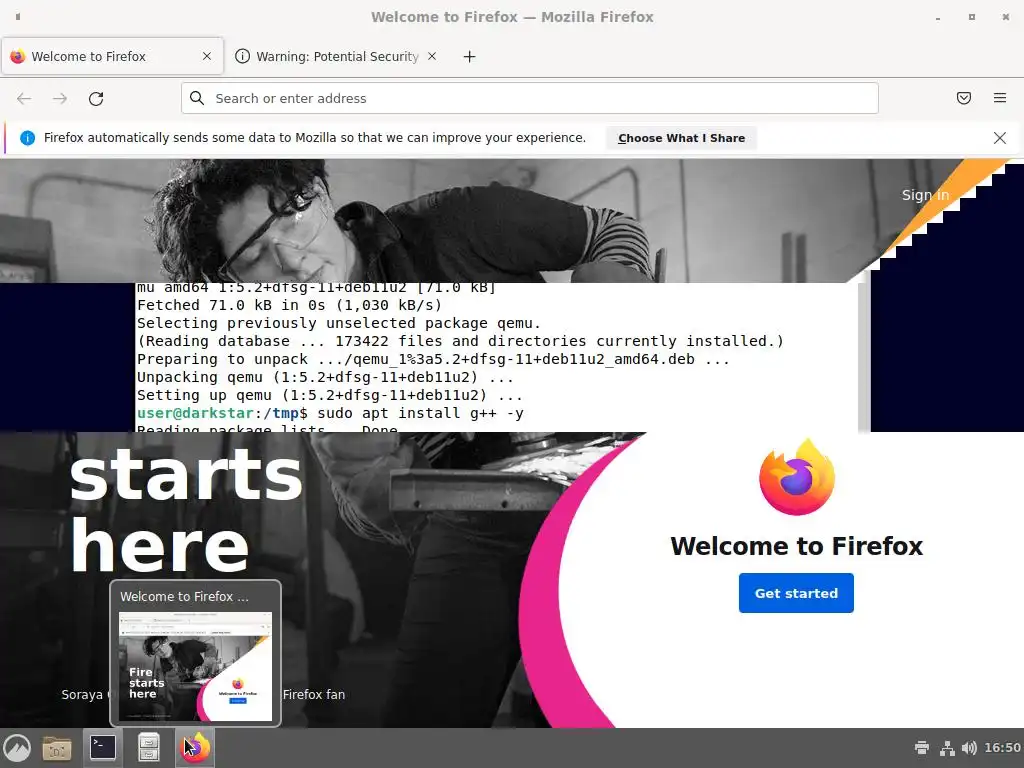Open the file manager folder icon in taskbar
This screenshot has width=1024, height=768.
pyautogui.click(x=57, y=748)
